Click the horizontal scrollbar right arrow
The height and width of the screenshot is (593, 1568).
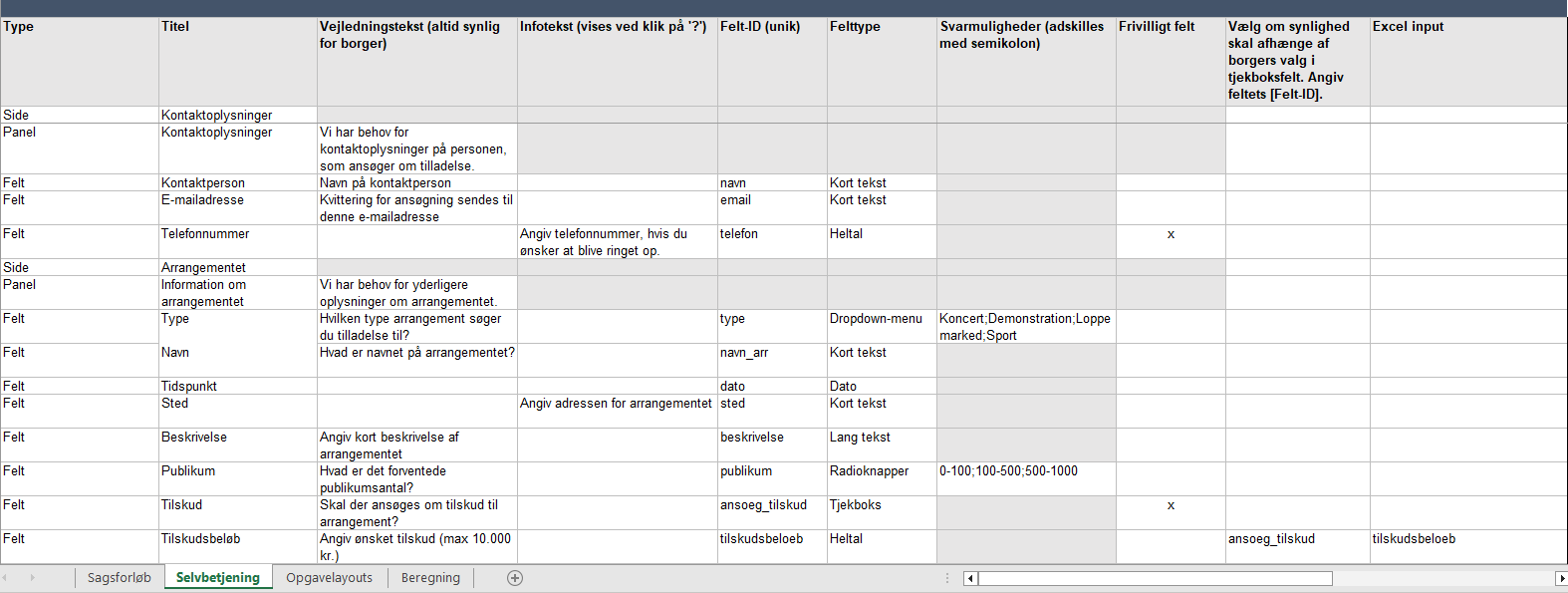coord(1560,579)
